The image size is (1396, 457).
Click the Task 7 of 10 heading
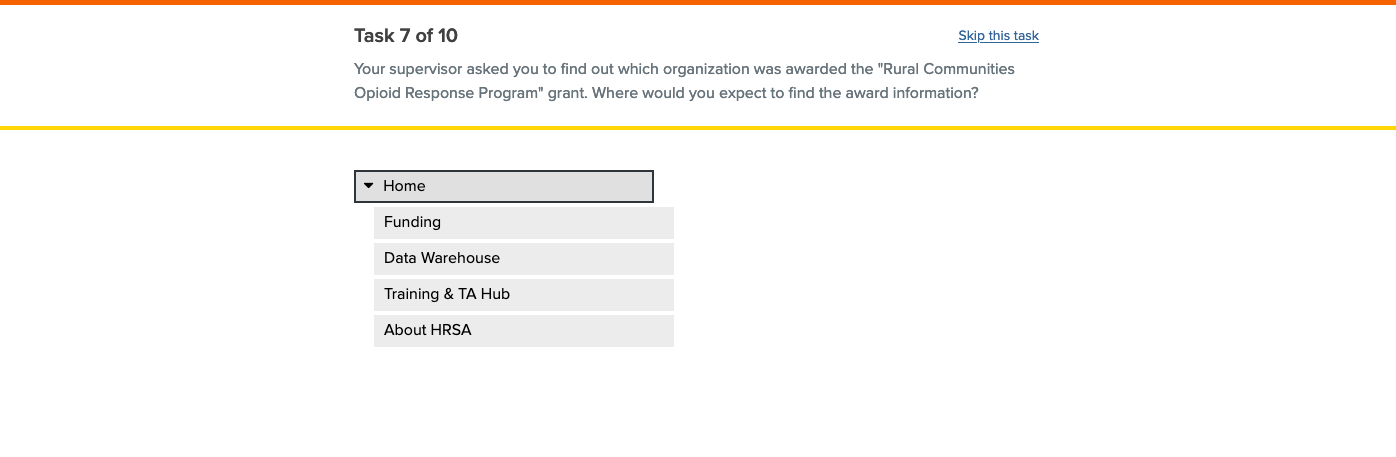point(406,36)
